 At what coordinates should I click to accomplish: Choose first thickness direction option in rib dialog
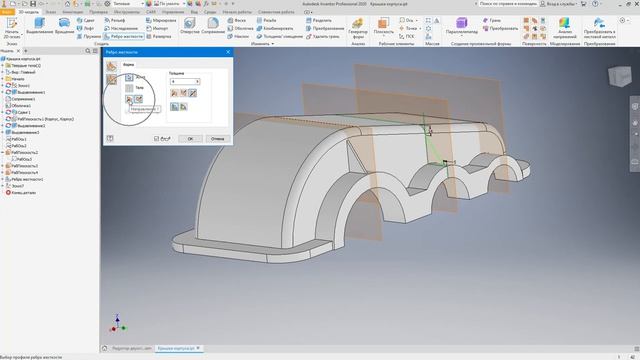pyautogui.click(x=174, y=93)
